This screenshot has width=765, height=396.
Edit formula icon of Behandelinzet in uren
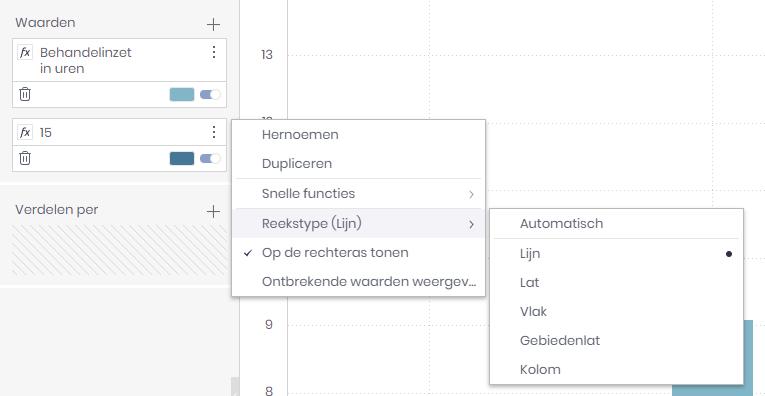(25, 52)
